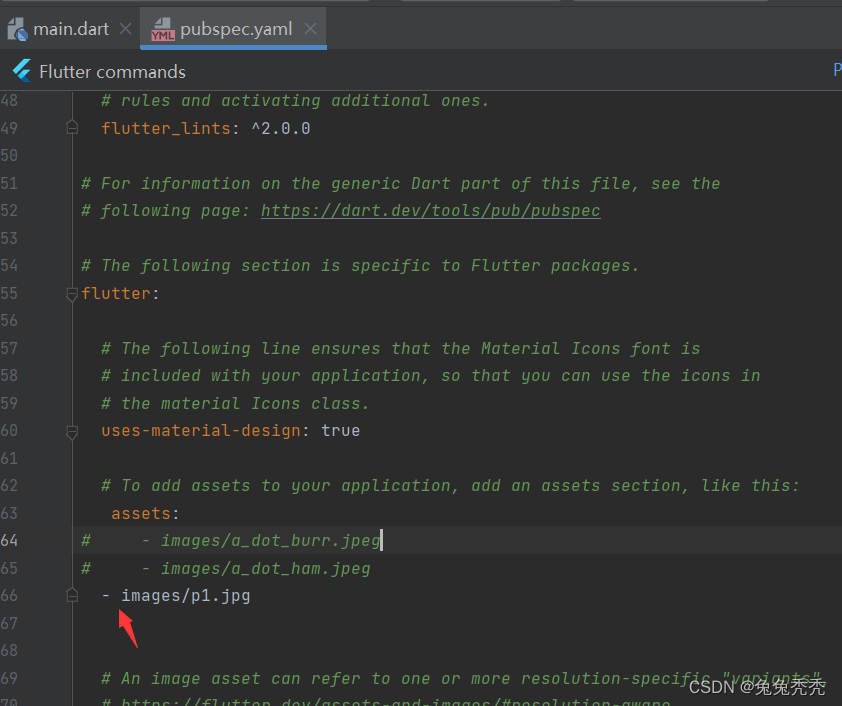Click line number 55 in gutter
Image resolution: width=842 pixels, height=706 pixels.
[x=9, y=293]
